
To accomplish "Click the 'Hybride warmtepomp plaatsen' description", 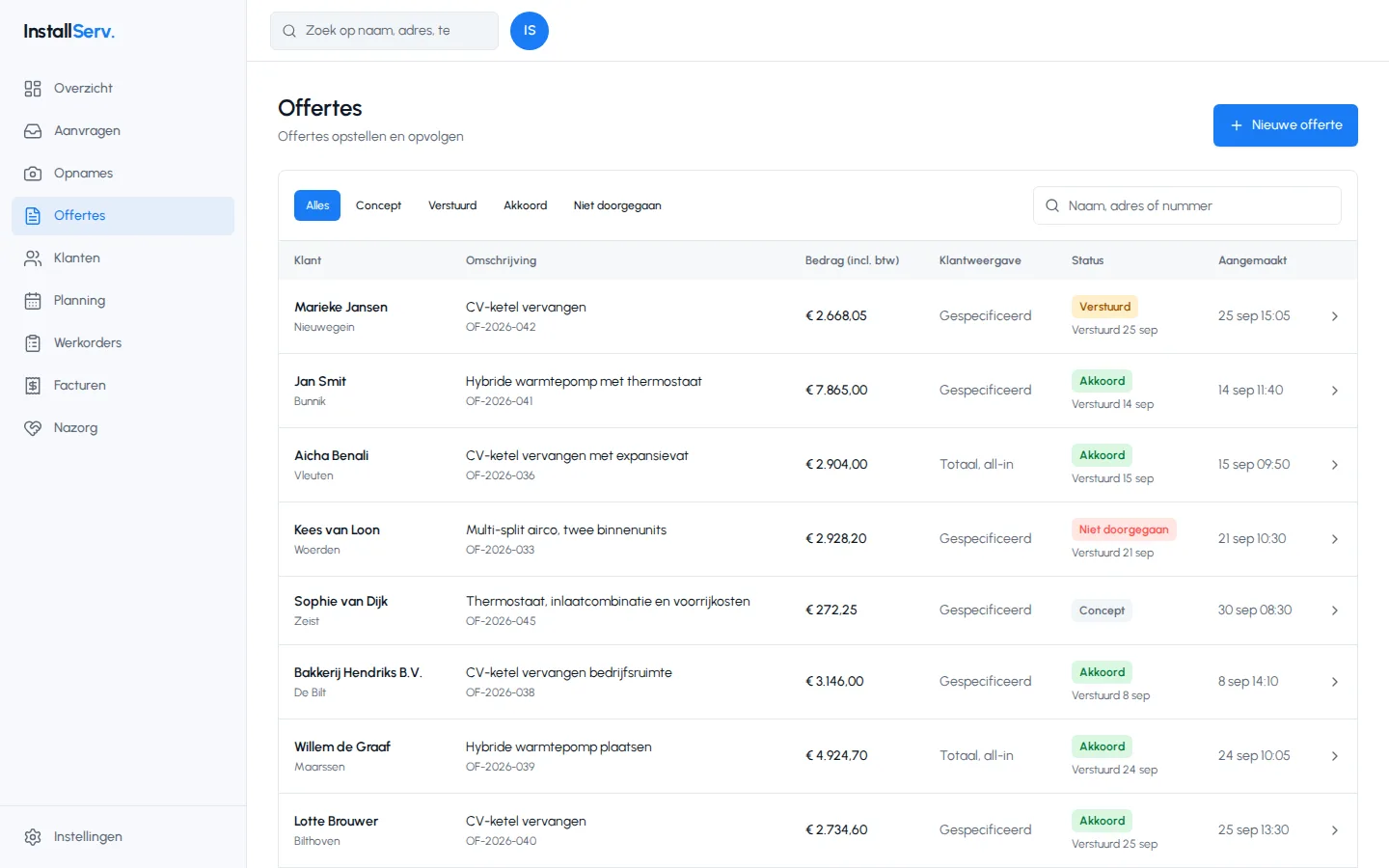I will pos(558,747).
